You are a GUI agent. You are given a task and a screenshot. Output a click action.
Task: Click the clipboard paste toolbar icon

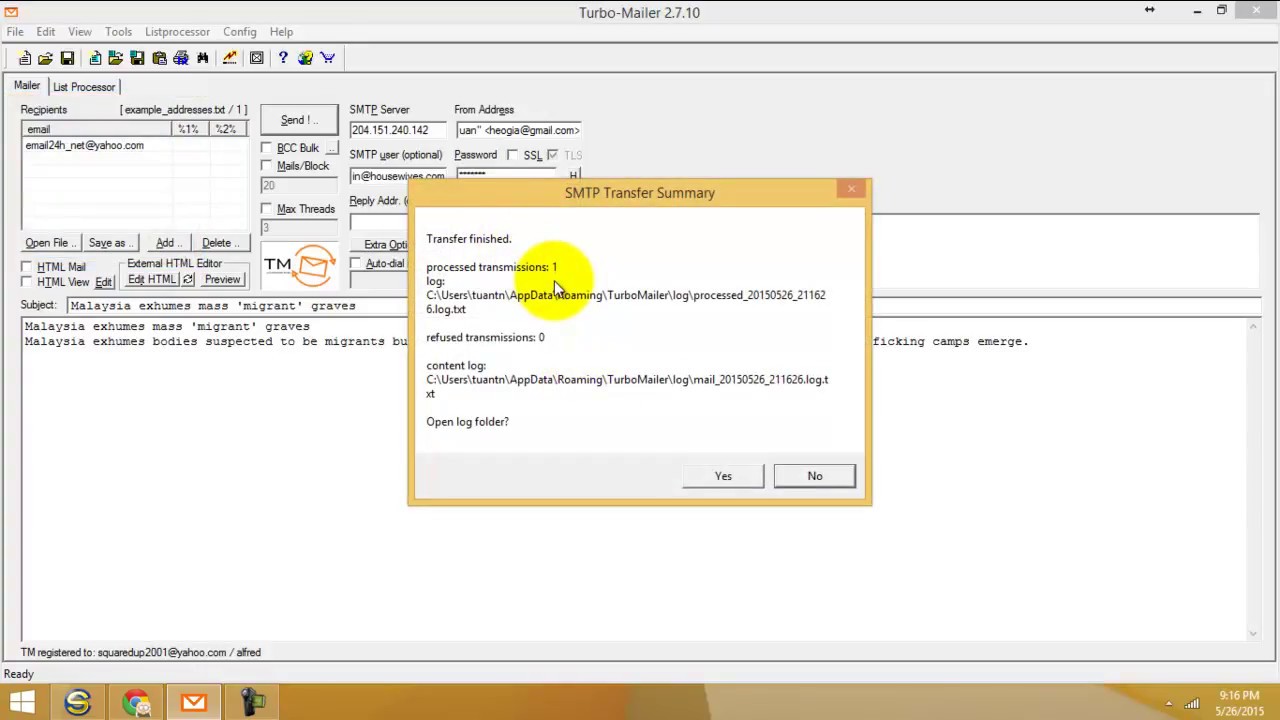(x=159, y=58)
